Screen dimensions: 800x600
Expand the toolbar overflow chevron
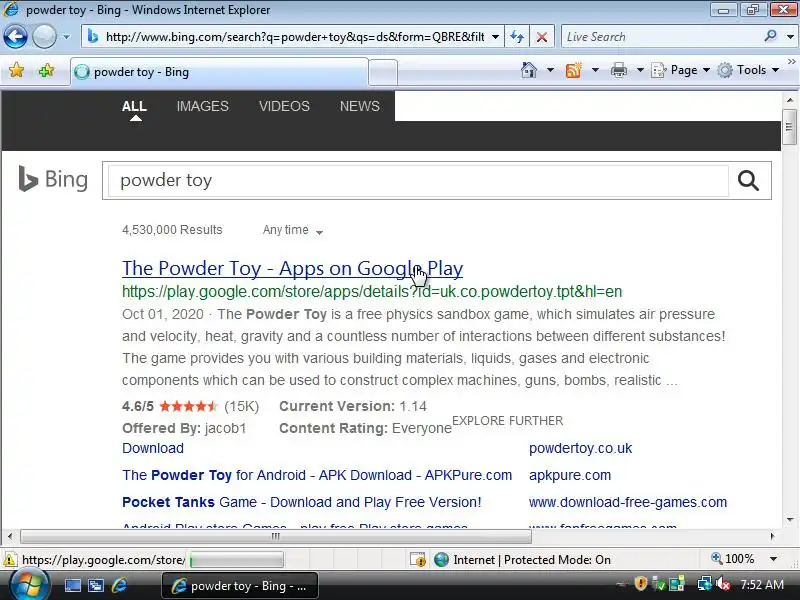792,62
